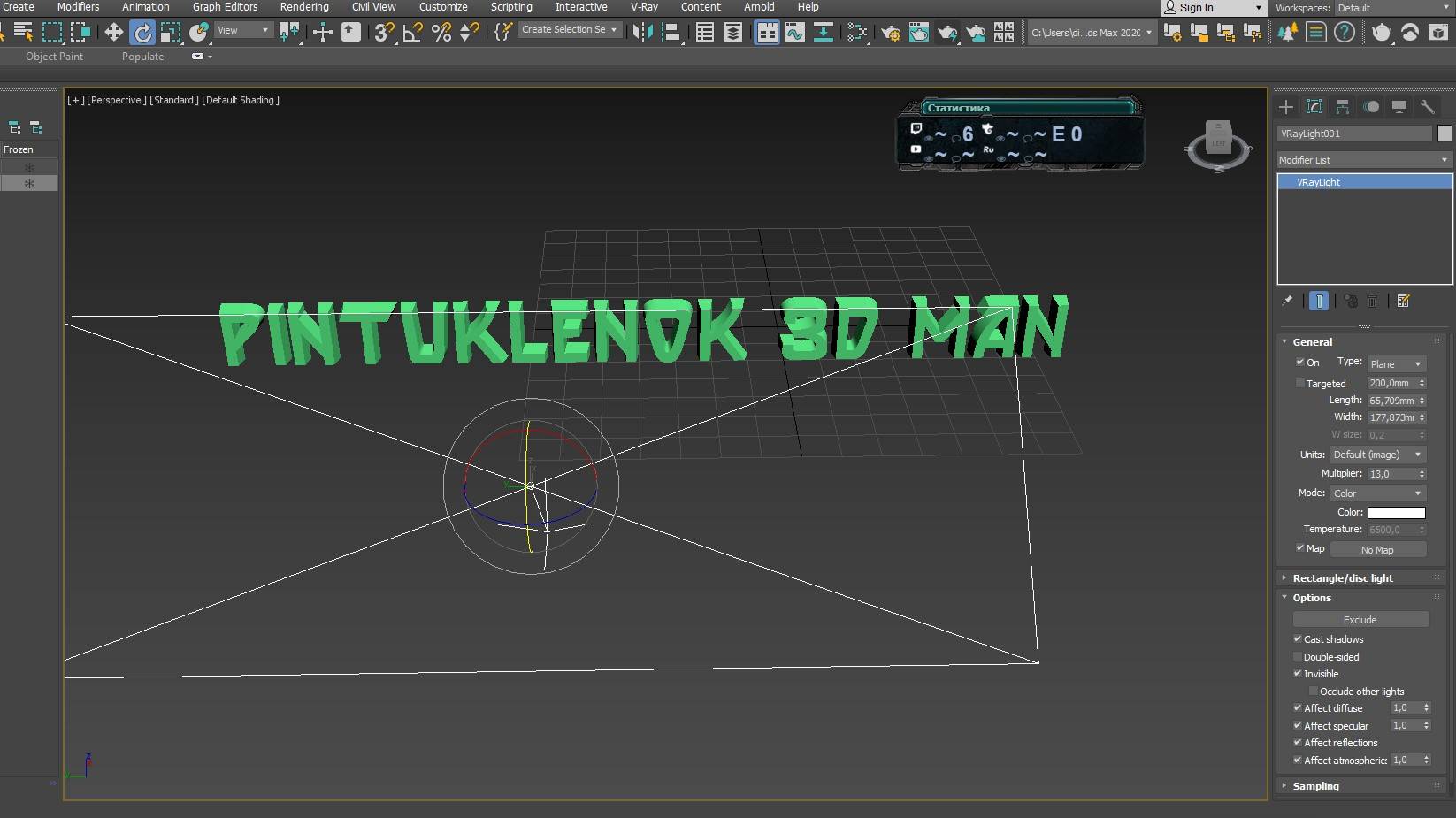
Task: Open the Create panel plus icon
Action: 1286,107
